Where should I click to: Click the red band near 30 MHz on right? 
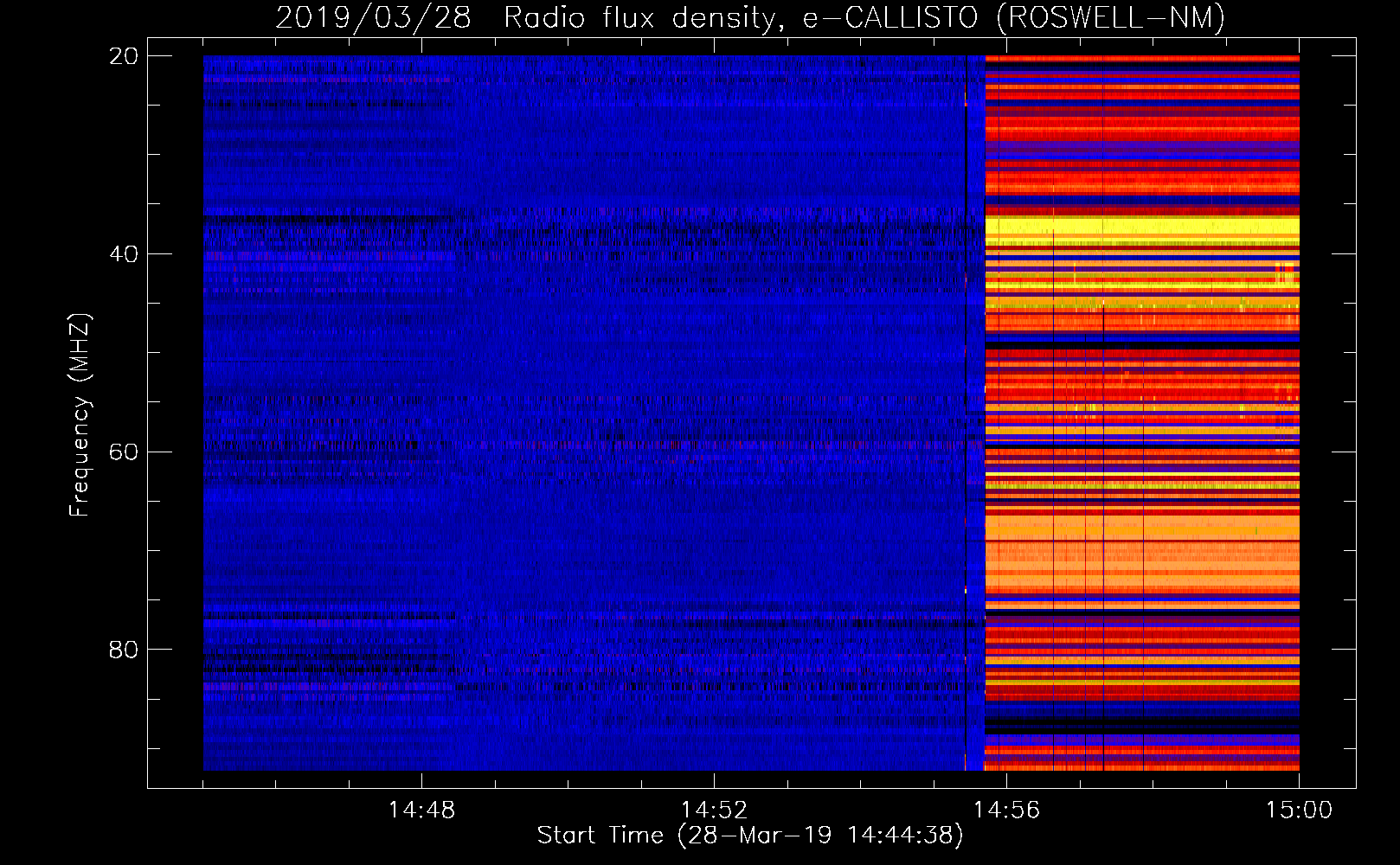coord(1142,130)
